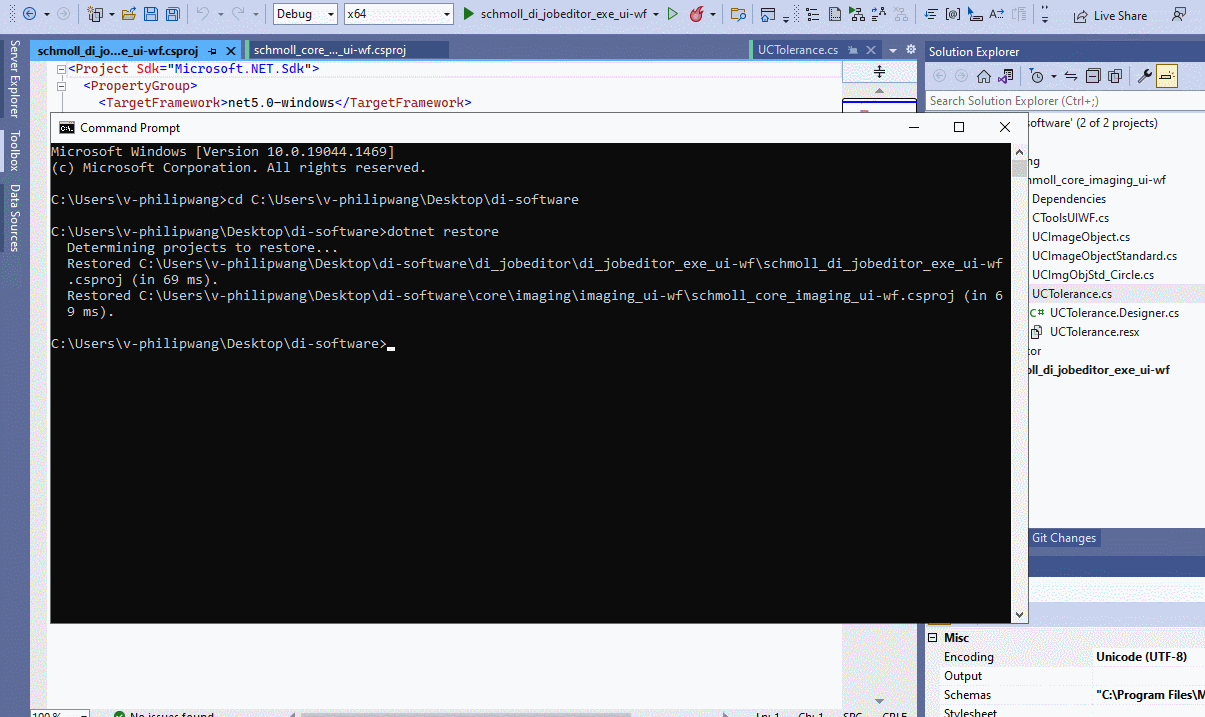
Task: Click the Save All icon
Action: (x=172, y=14)
